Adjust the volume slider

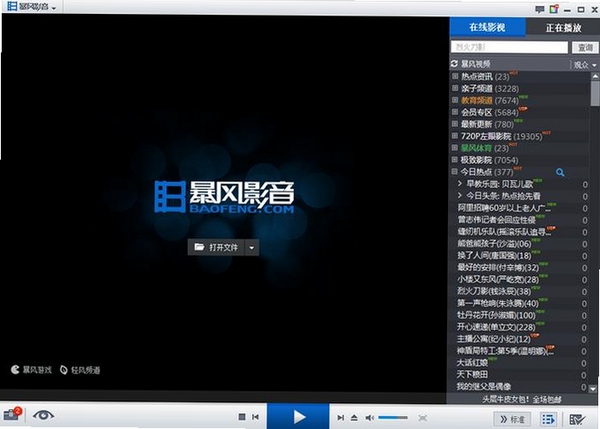393,418
